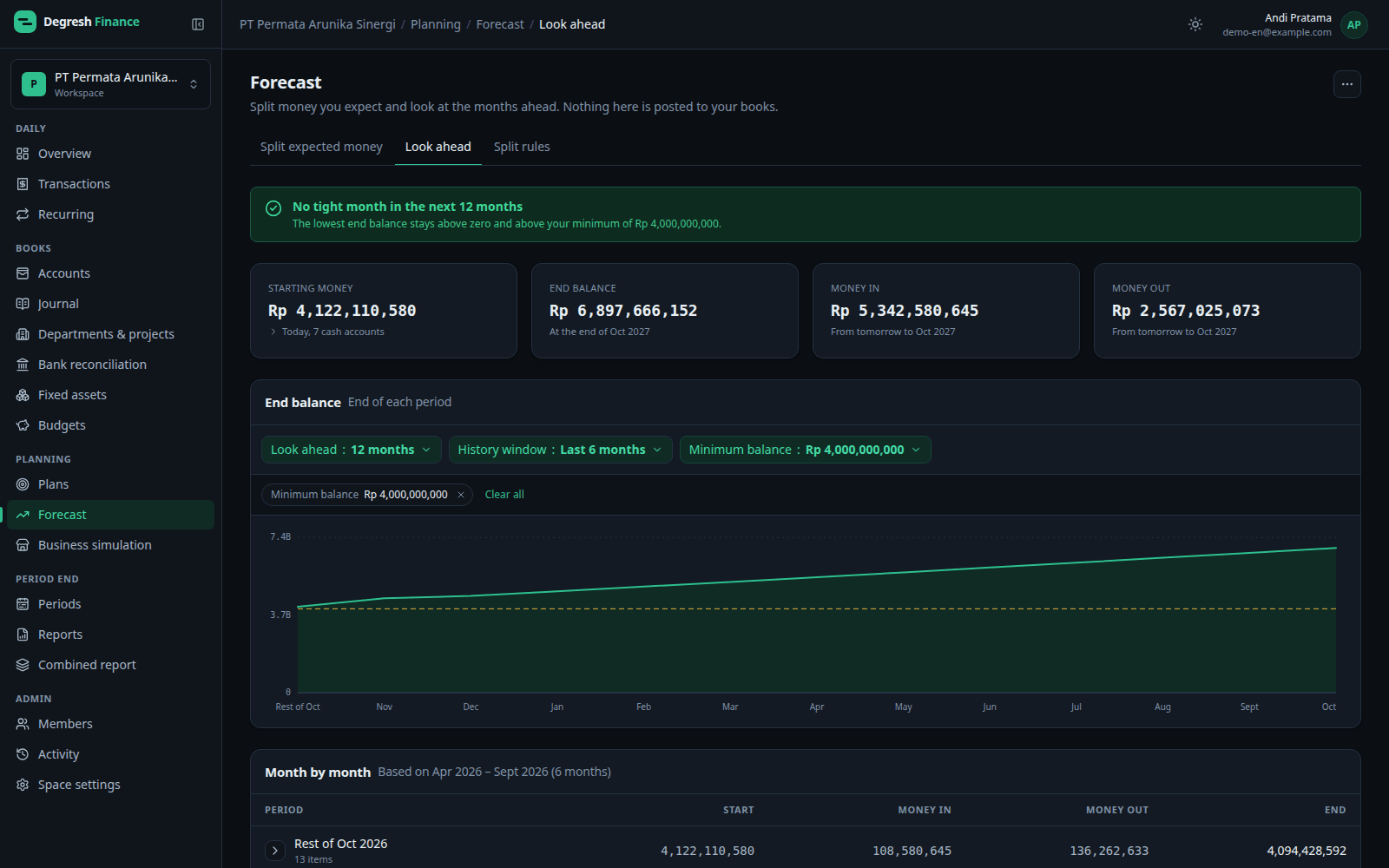
Task: Open the Look ahead 12 months dropdown
Action: [x=351, y=450]
